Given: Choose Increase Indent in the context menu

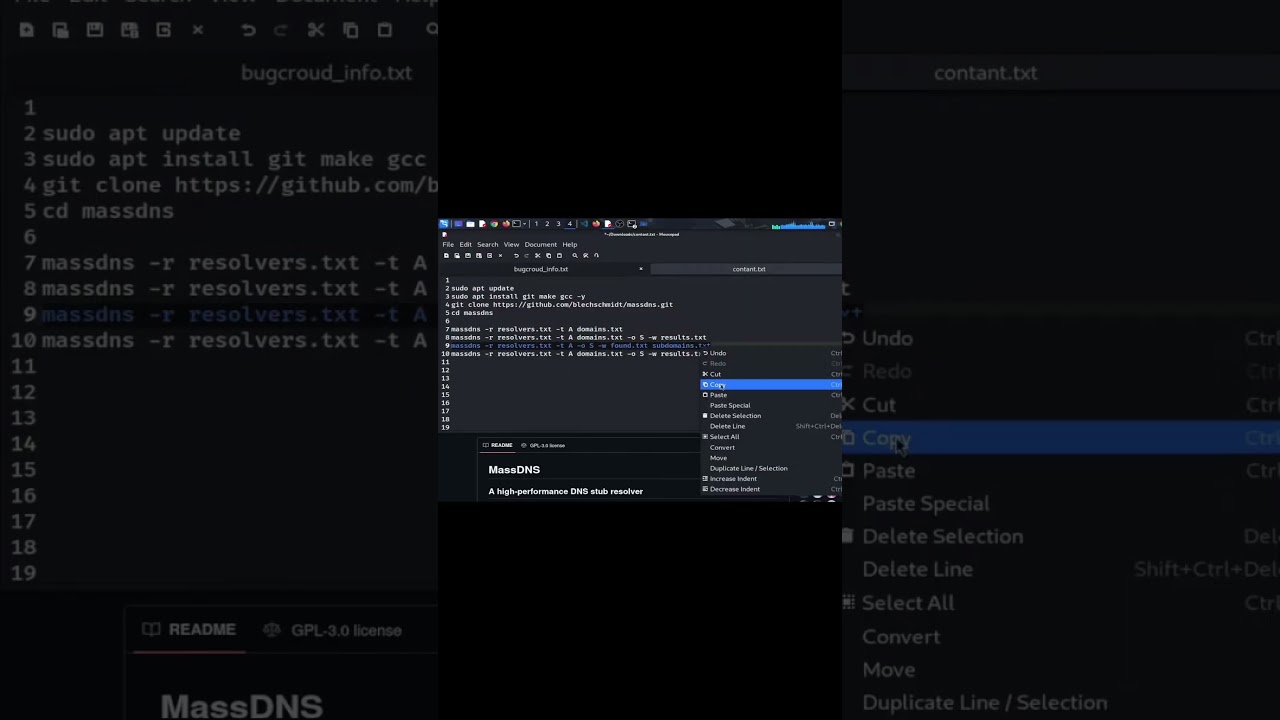Looking at the screenshot, I should (770, 479).
